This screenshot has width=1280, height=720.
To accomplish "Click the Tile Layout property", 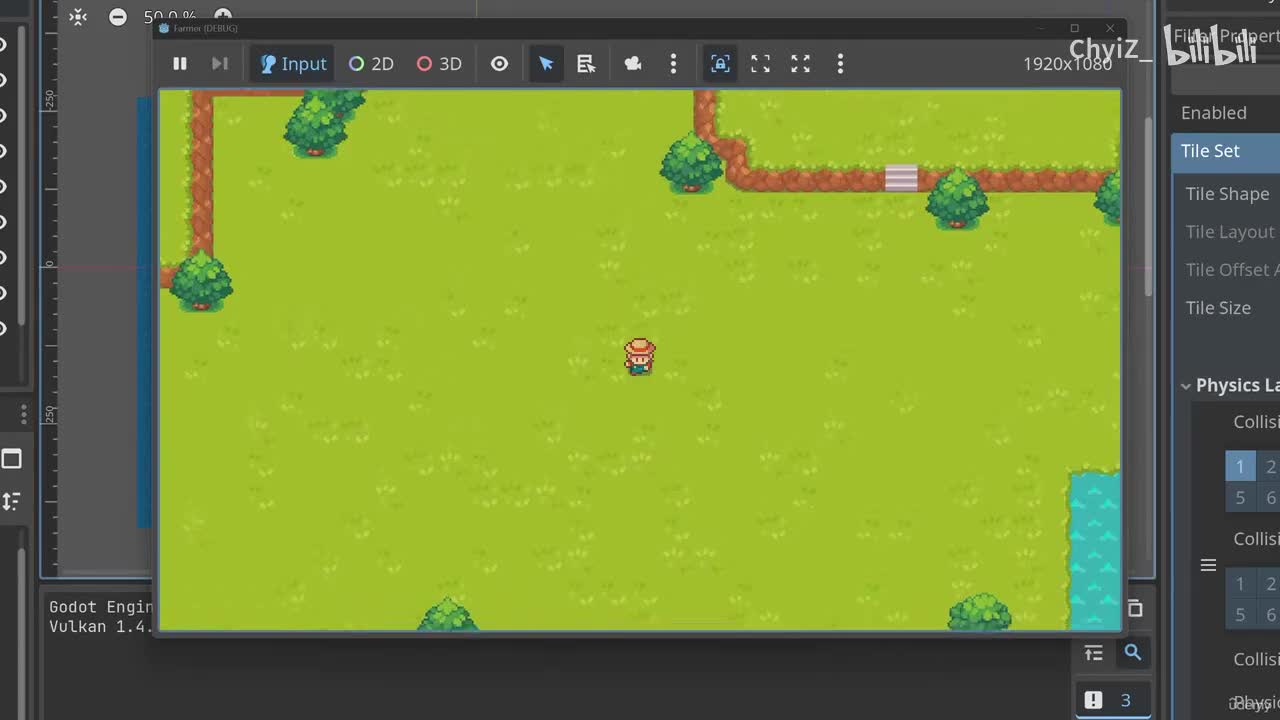I will coord(1231,232).
